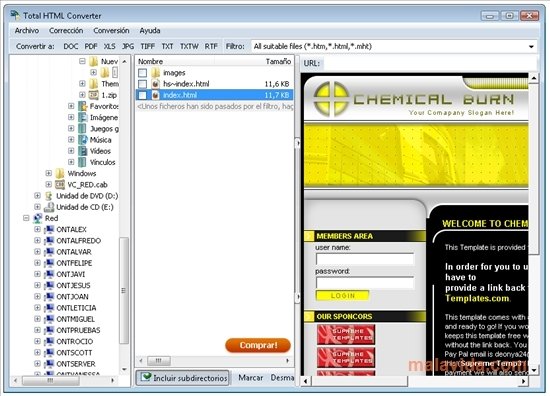
Task: Click the hs~index.html file icon
Action: click(x=155, y=84)
